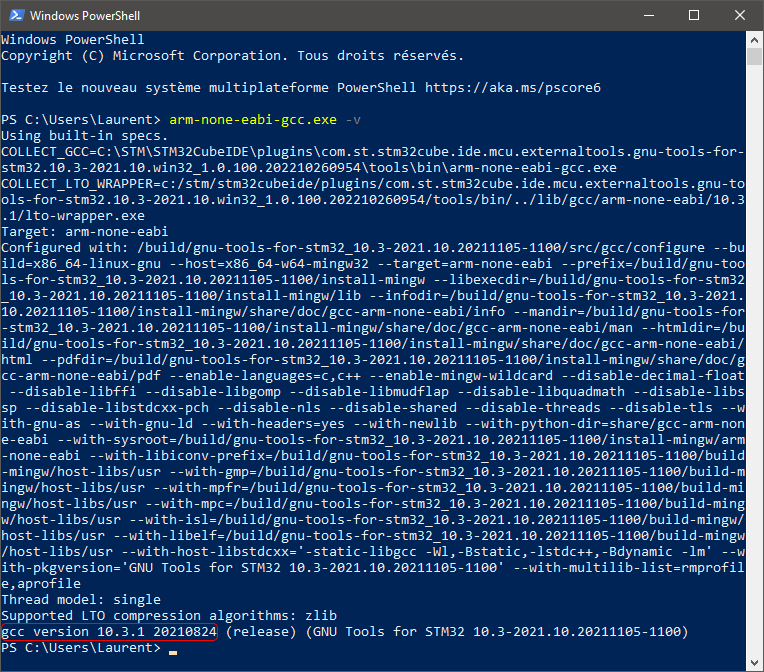Click the '--enable-languages=c,c++' option text
This screenshot has width=764, height=672.
coord(265,376)
